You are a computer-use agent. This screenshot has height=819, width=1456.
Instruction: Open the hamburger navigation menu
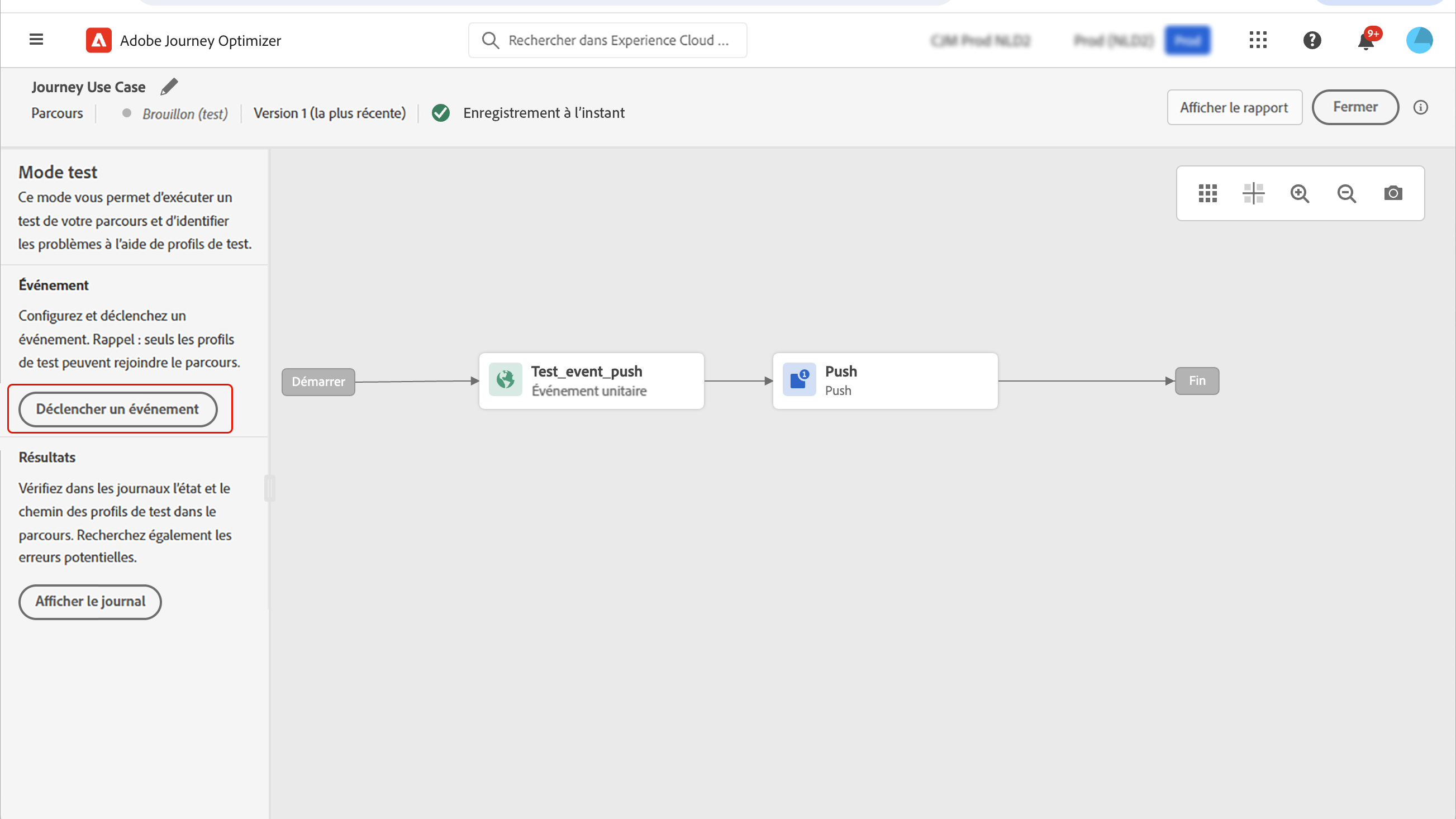[x=36, y=40]
